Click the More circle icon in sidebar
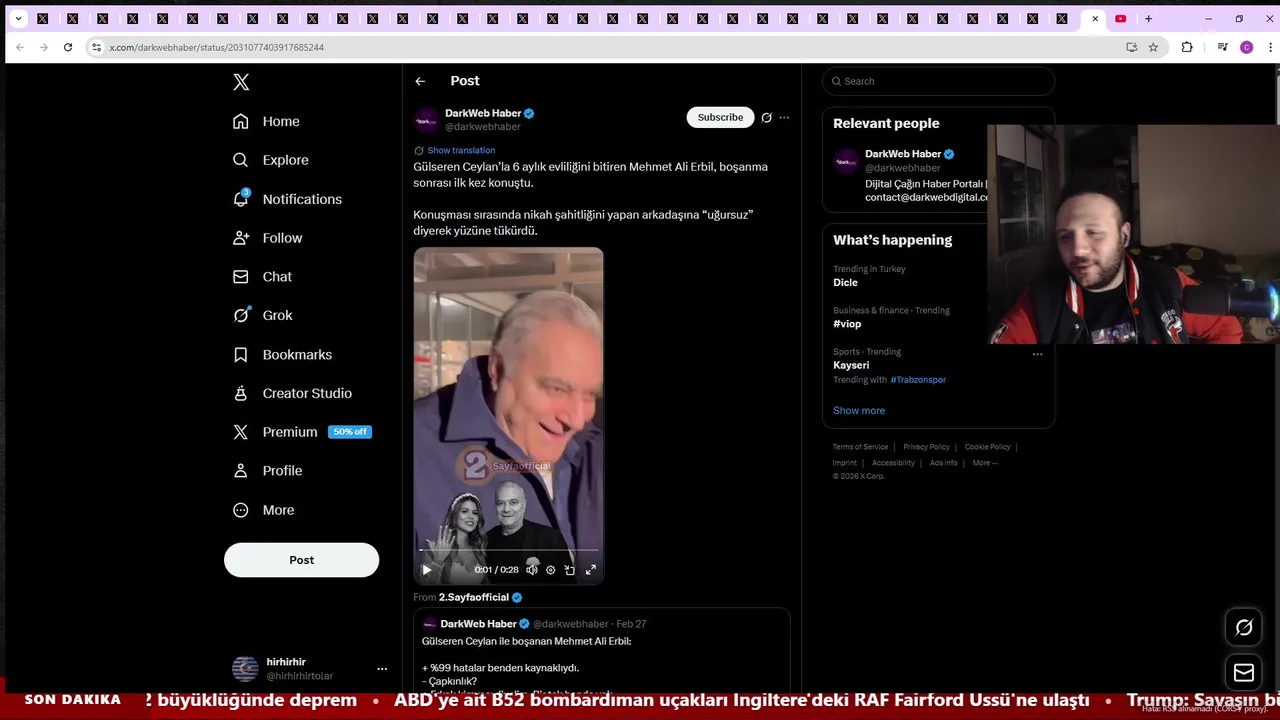1280x720 pixels. click(x=240, y=510)
